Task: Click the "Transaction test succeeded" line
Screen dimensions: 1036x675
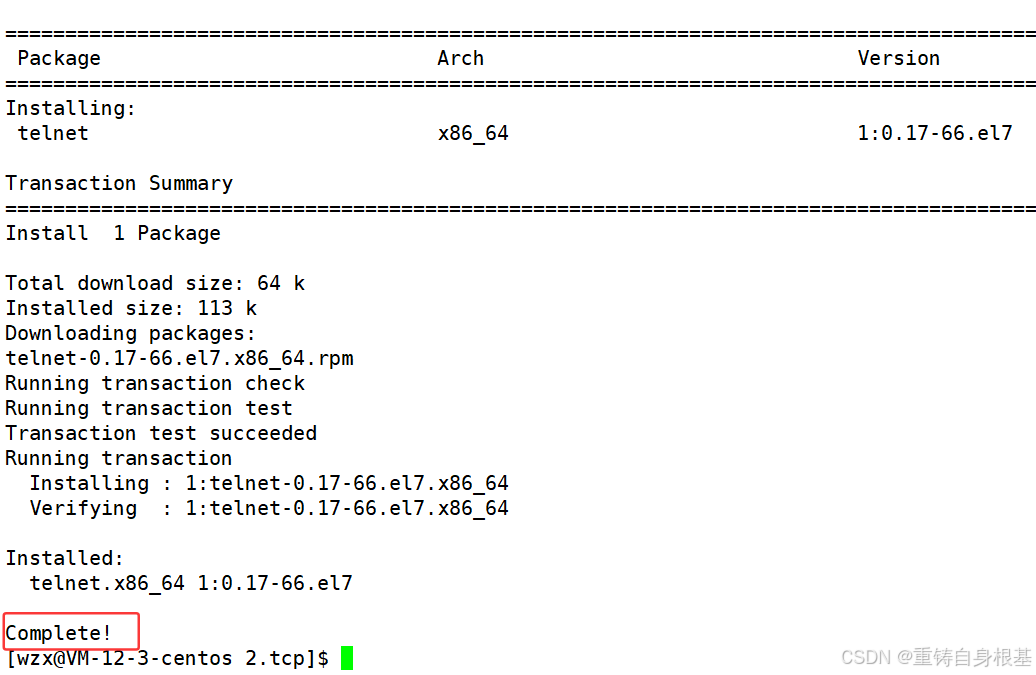Action: point(161,433)
